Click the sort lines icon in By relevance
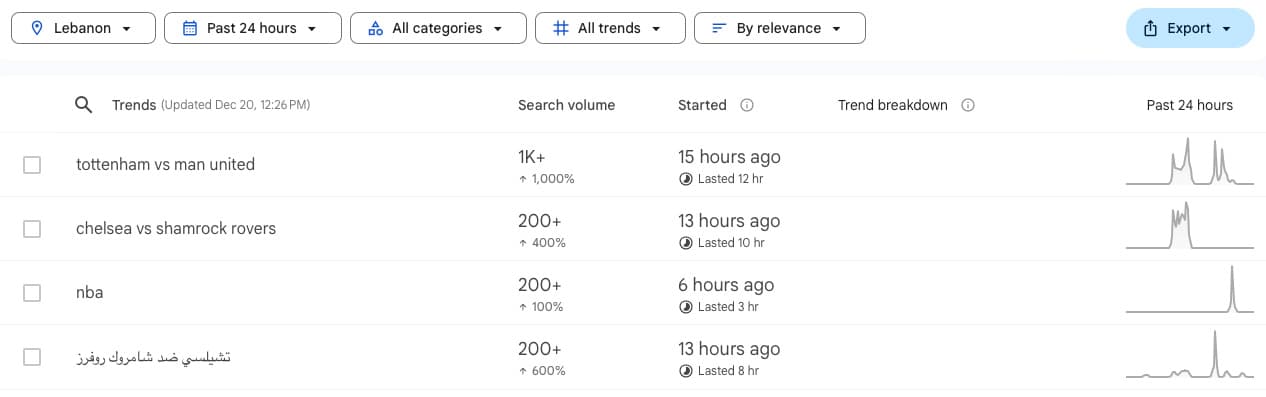Image resolution: width=1266 pixels, height=397 pixels. point(718,28)
